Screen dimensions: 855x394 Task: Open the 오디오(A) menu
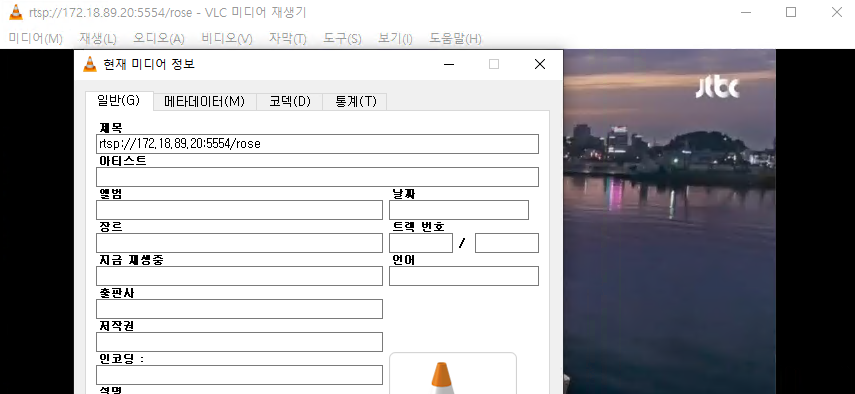pos(159,39)
